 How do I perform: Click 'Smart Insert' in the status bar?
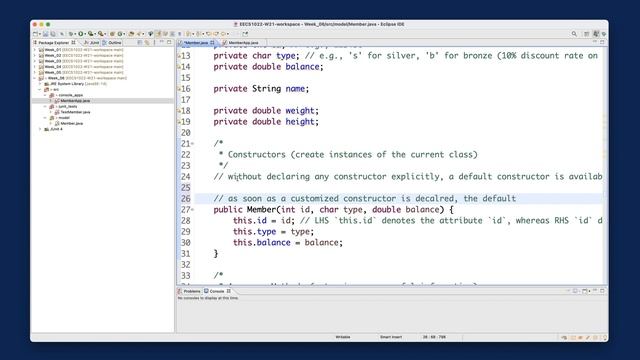(391, 337)
